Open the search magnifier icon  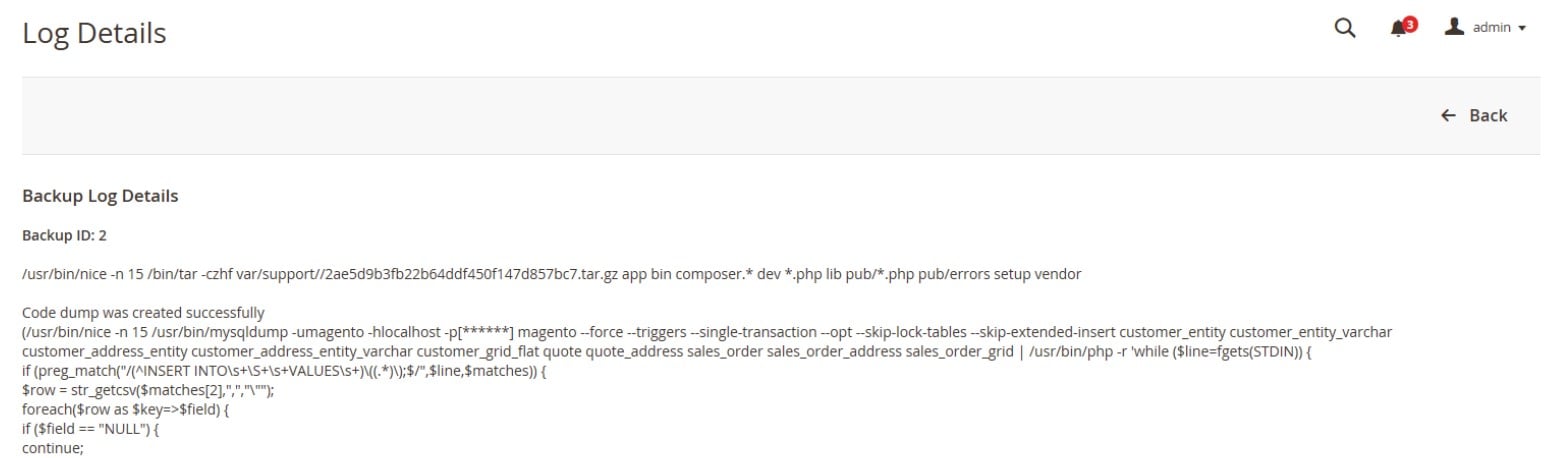coord(1345,29)
